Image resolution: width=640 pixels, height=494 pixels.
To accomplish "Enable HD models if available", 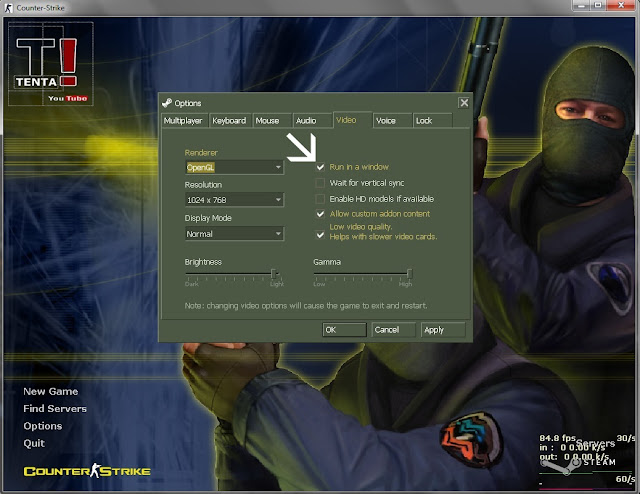I will pos(320,199).
